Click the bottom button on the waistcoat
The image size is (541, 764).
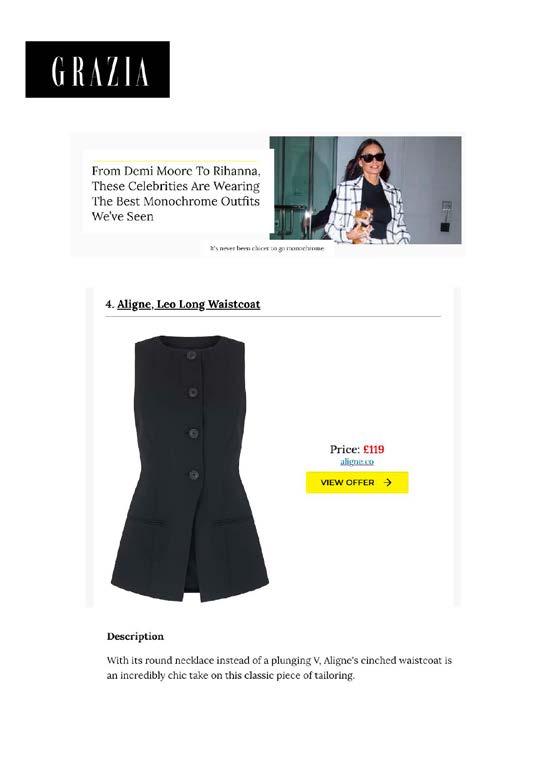click(194, 474)
